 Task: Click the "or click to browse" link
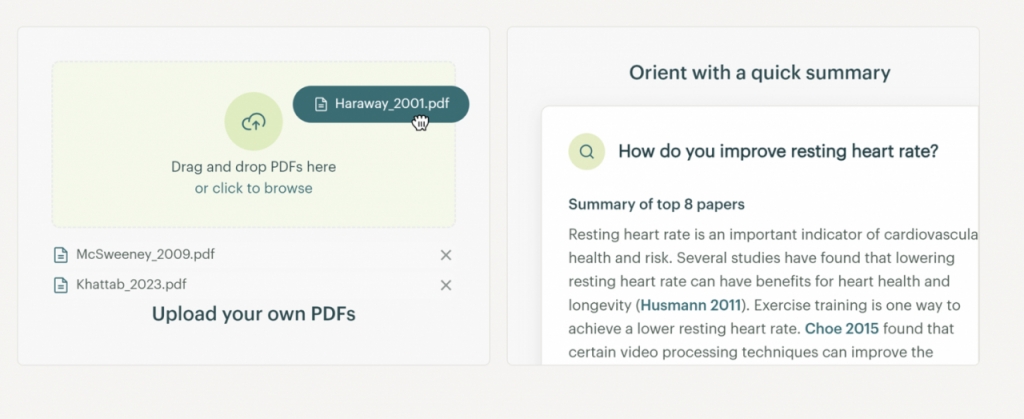254,188
